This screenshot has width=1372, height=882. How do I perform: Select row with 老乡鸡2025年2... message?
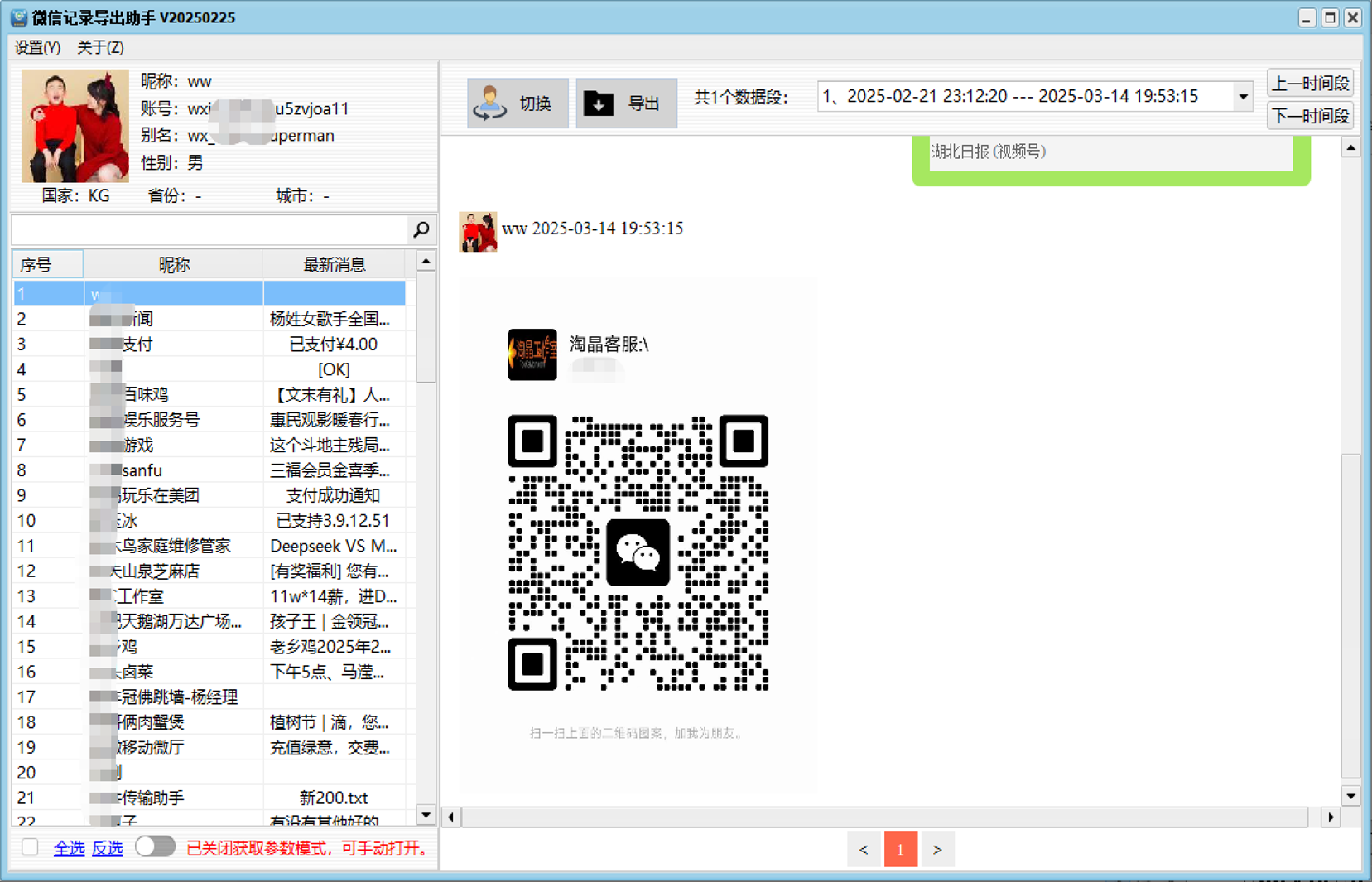(209, 646)
